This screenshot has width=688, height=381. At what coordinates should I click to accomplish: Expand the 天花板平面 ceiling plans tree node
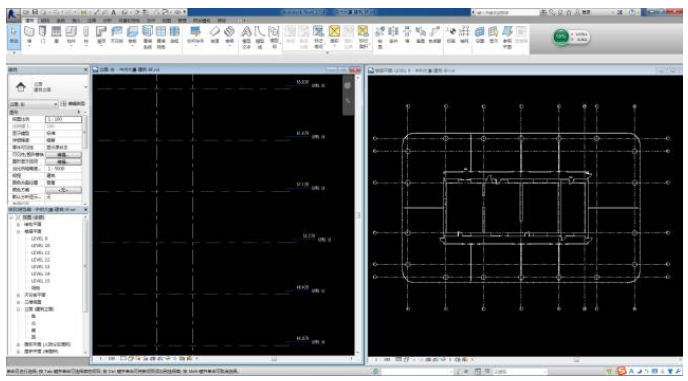[x=19, y=295]
